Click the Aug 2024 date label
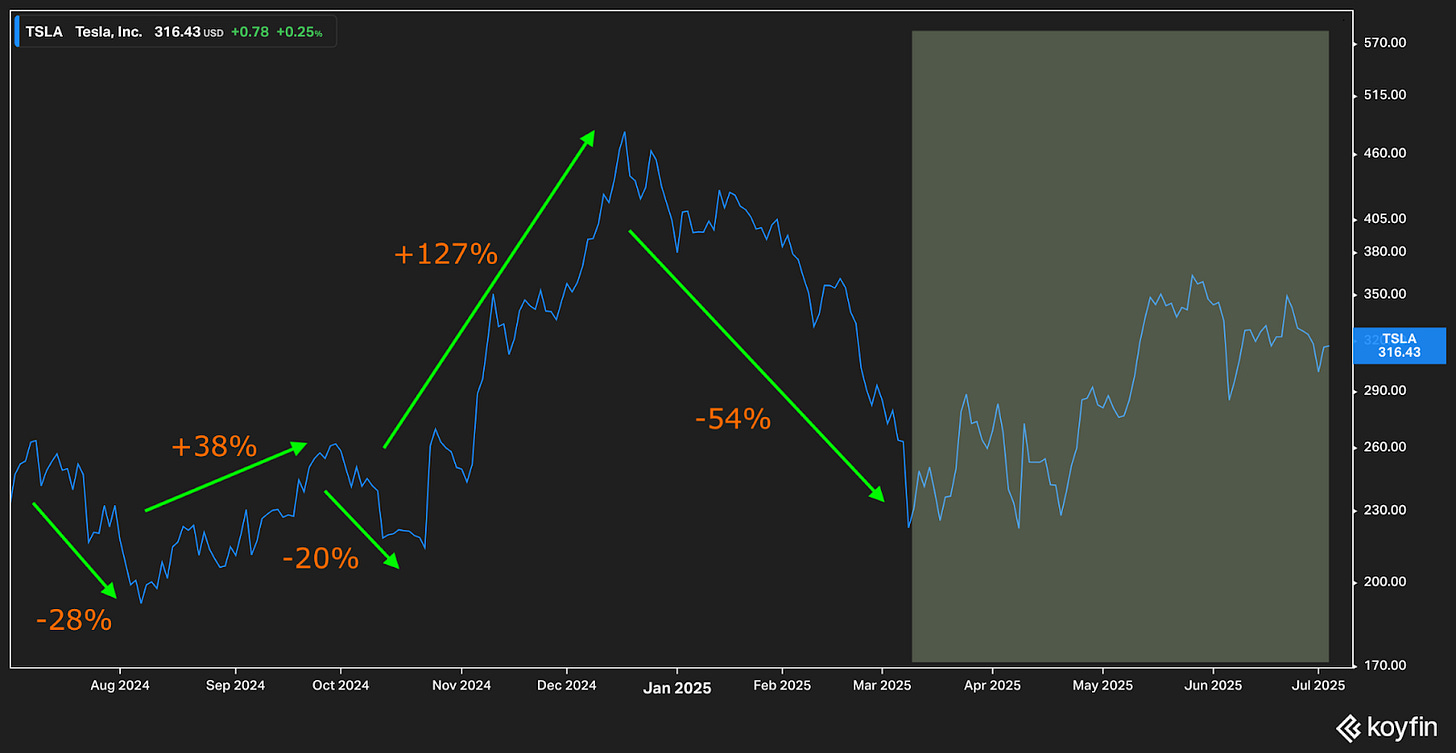1456x753 pixels. tap(120, 686)
